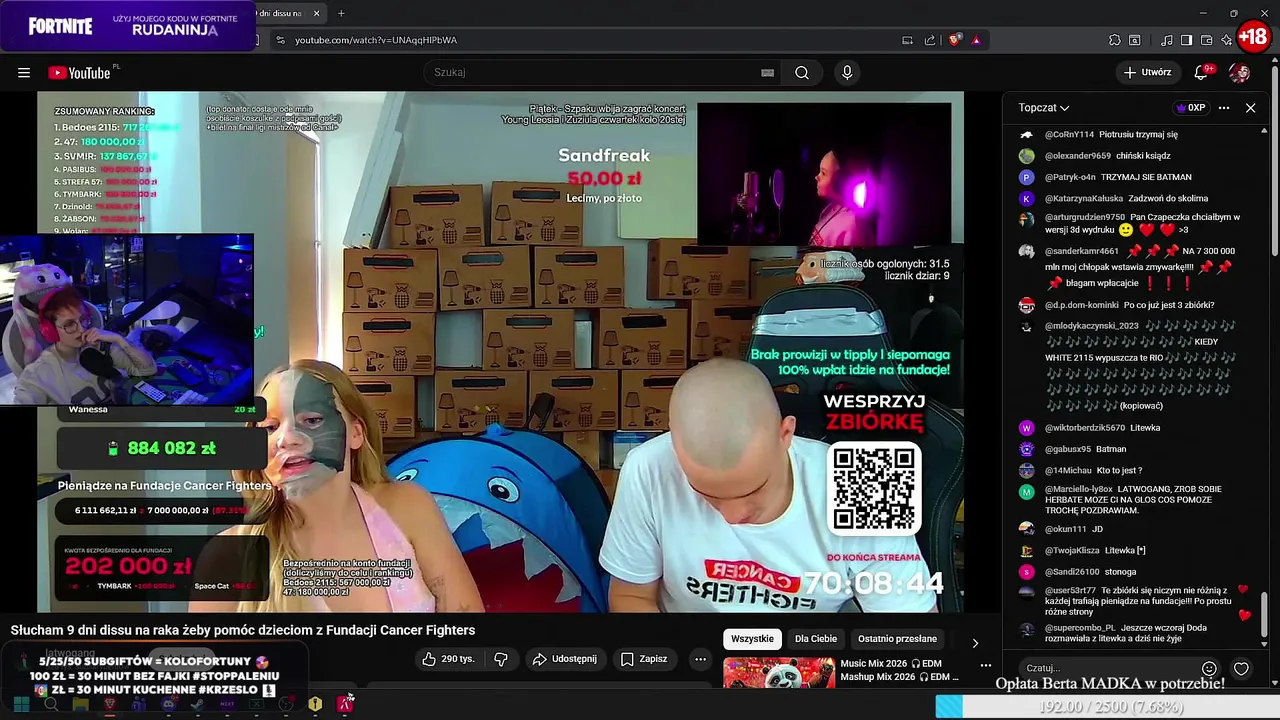The width and height of the screenshot is (1280, 720).
Task: View site information icon in address bar
Action: click(x=280, y=40)
